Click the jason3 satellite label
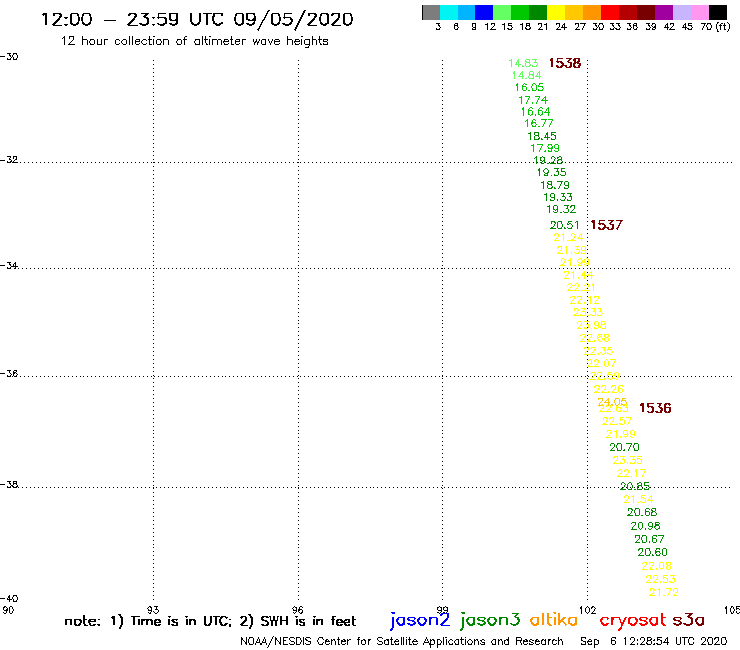 [x=490, y=620]
